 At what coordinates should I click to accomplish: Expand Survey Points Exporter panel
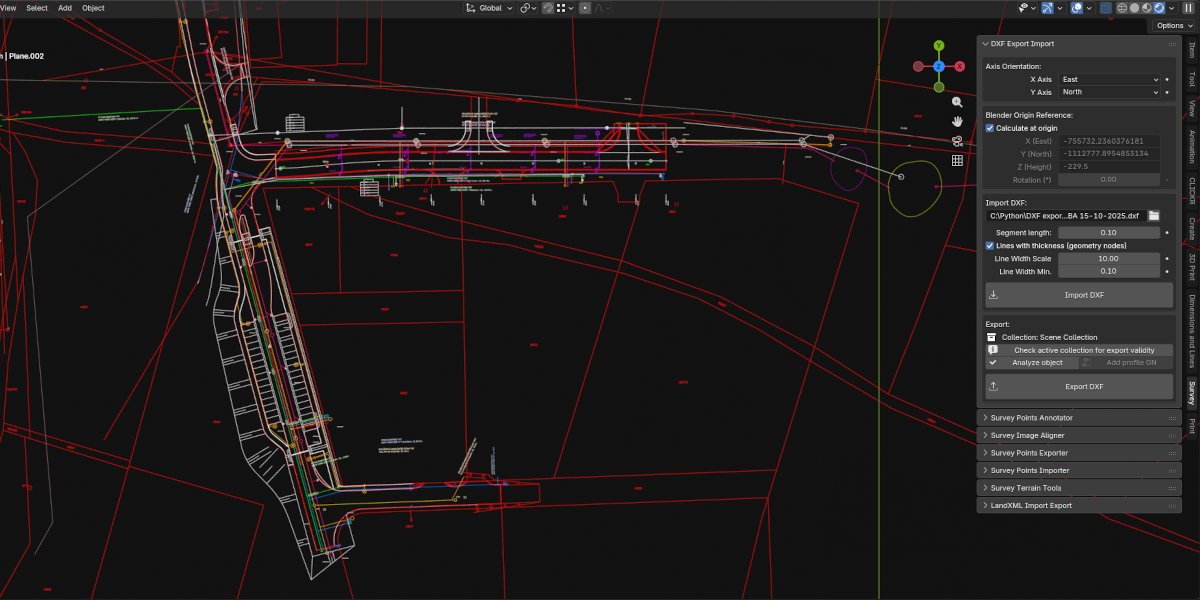1079,453
